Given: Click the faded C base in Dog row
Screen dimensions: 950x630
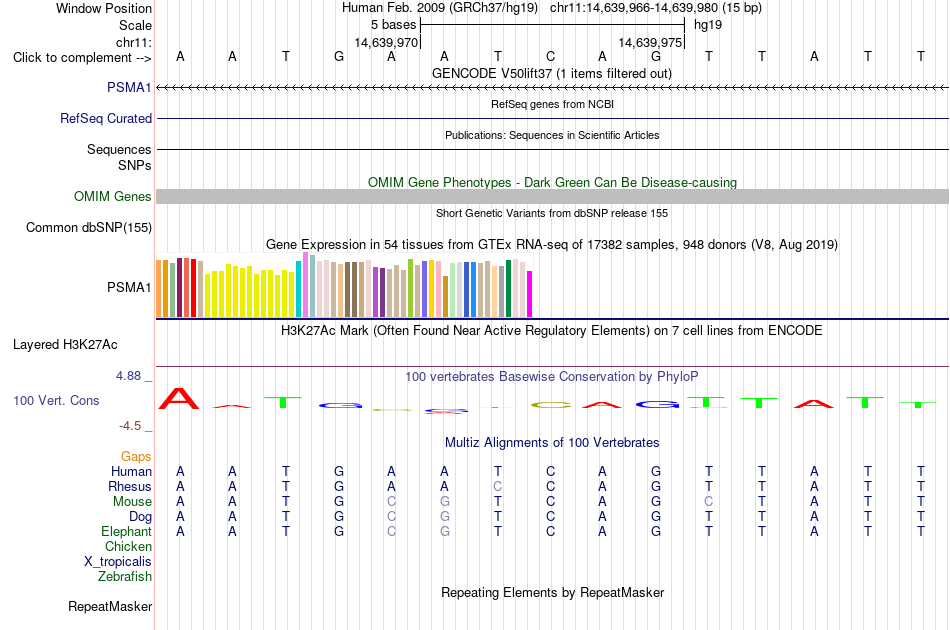Looking at the screenshot, I should pos(391,517).
